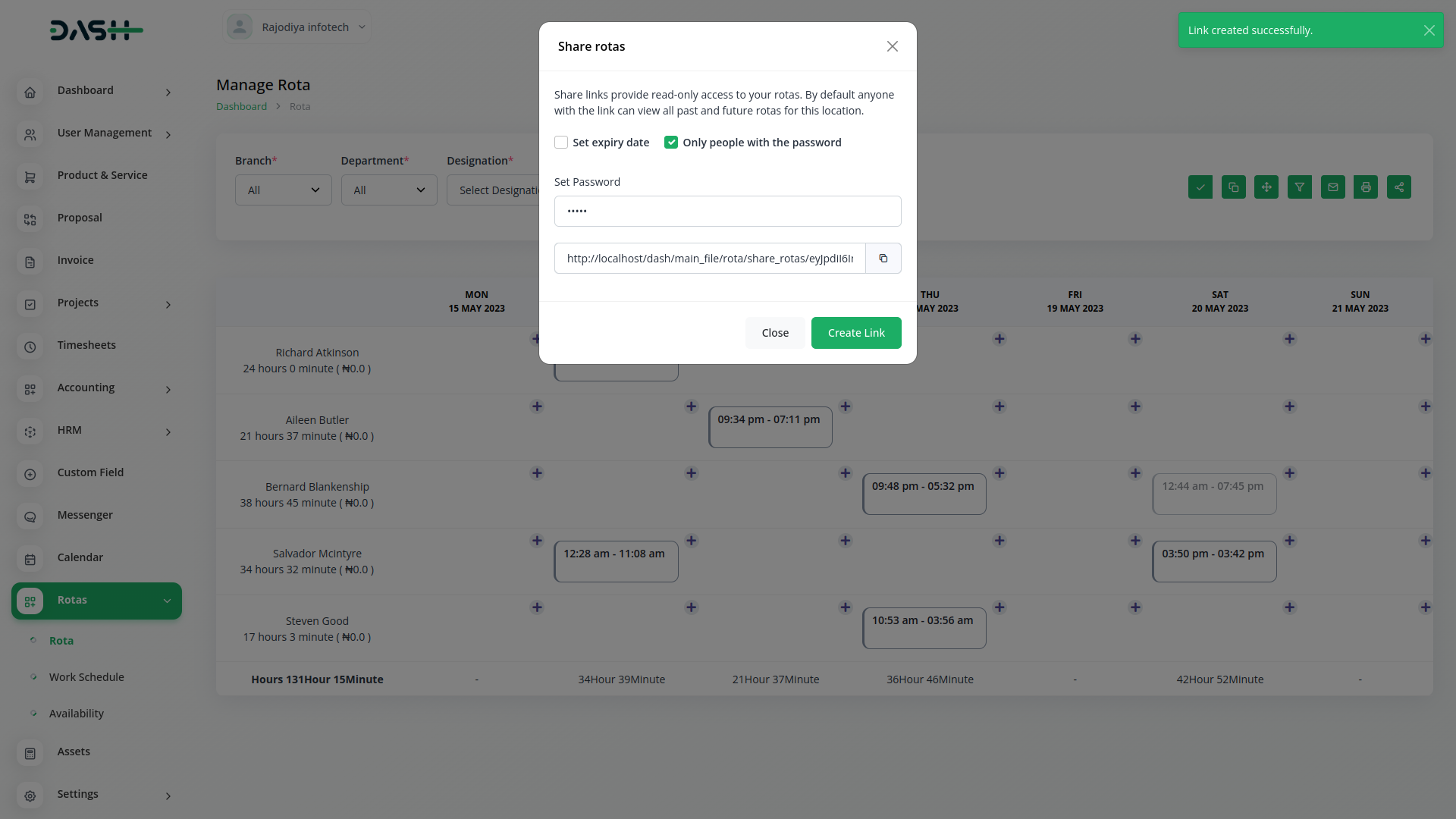
Task: Click the Set Password input field
Action: [x=727, y=212]
